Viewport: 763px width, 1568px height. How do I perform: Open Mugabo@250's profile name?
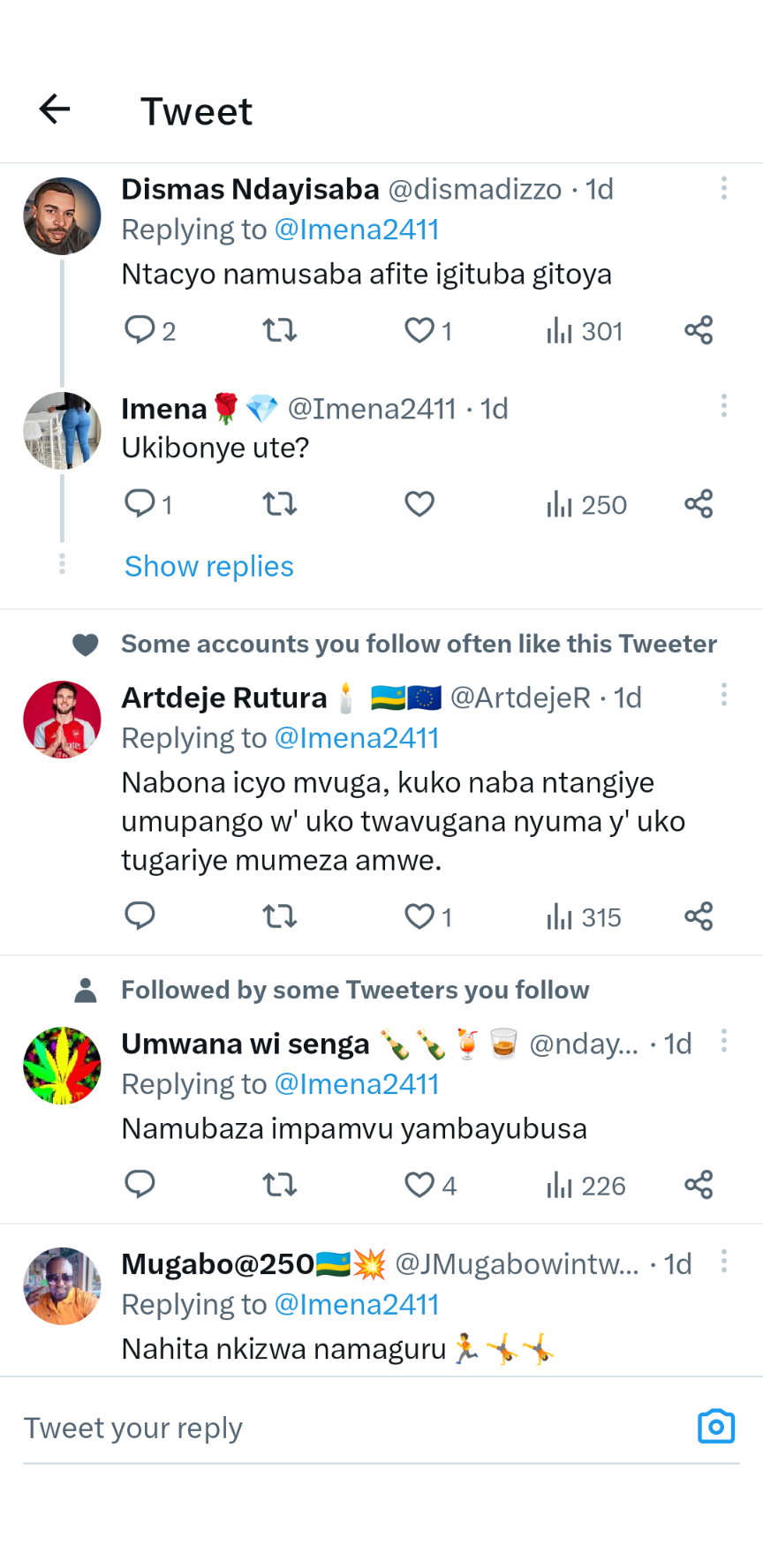217,1264
